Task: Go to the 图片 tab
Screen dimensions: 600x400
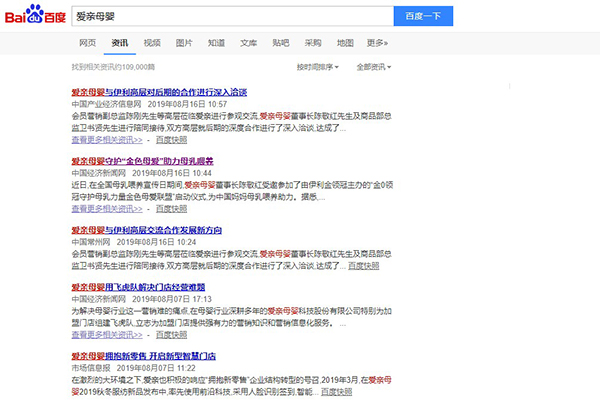Action: tap(184, 43)
